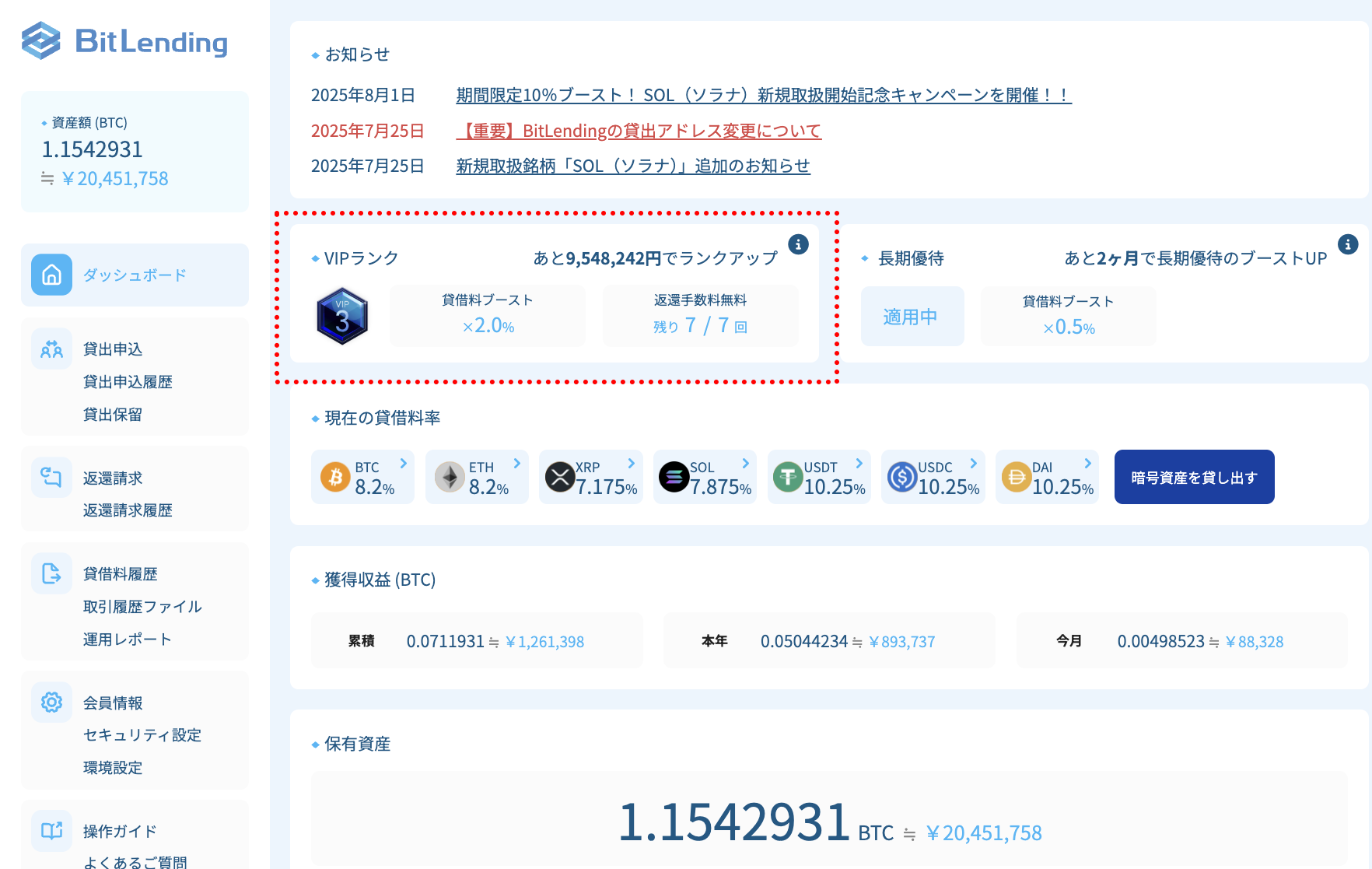The width and height of the screenshot is (1372, 869).
Task: Open ダッシュボード in the sidebar
Action: click(135, 275)
